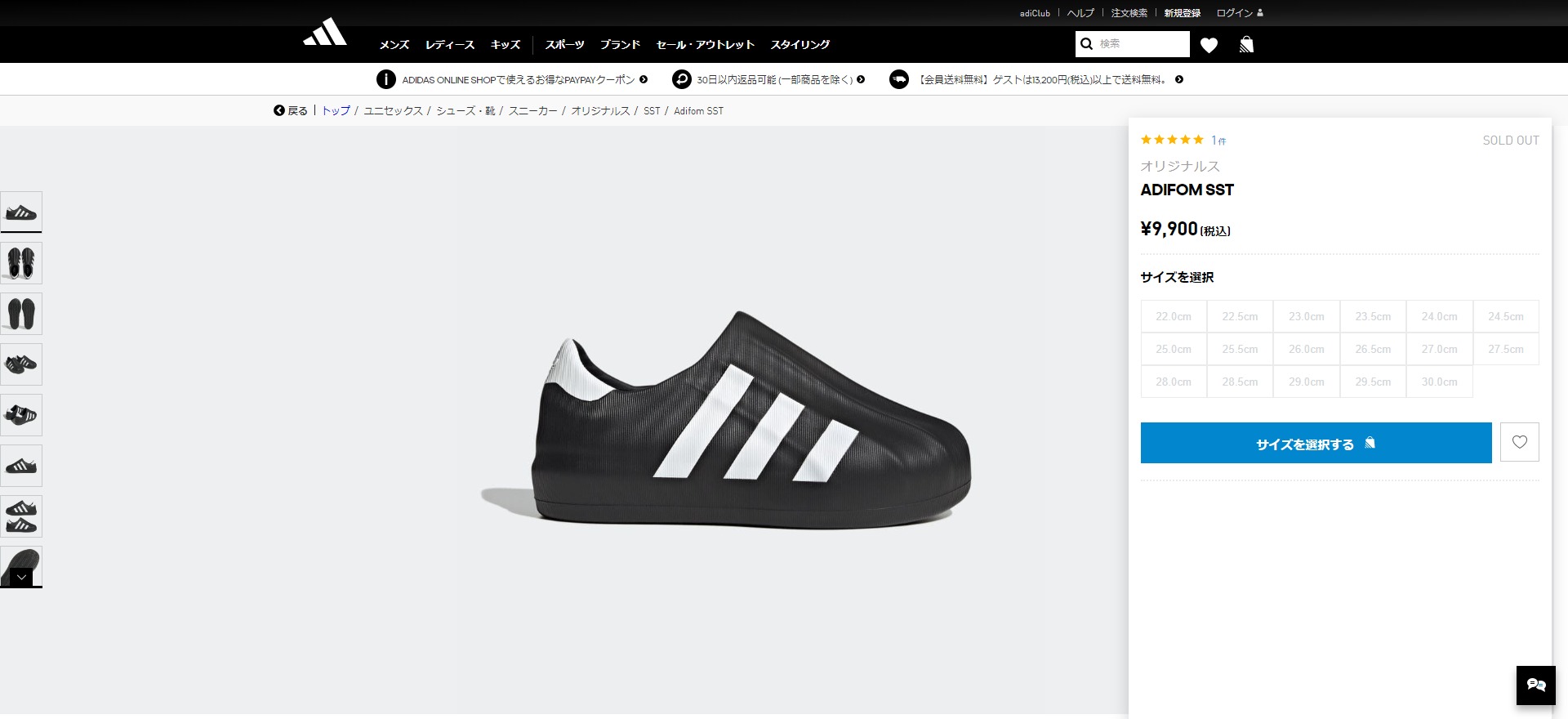The height and width of the screenshot is (719, 1568).
Task: Select the seventh stacked shoes thumbnail
Action: tap(21, 516)
